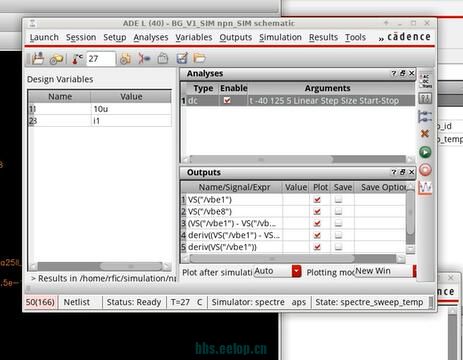Uncheck Plot for VS("/vbe1") output
Image resolution: width=463 pixels, height=360 pixels.
click(x=317, y=199)
